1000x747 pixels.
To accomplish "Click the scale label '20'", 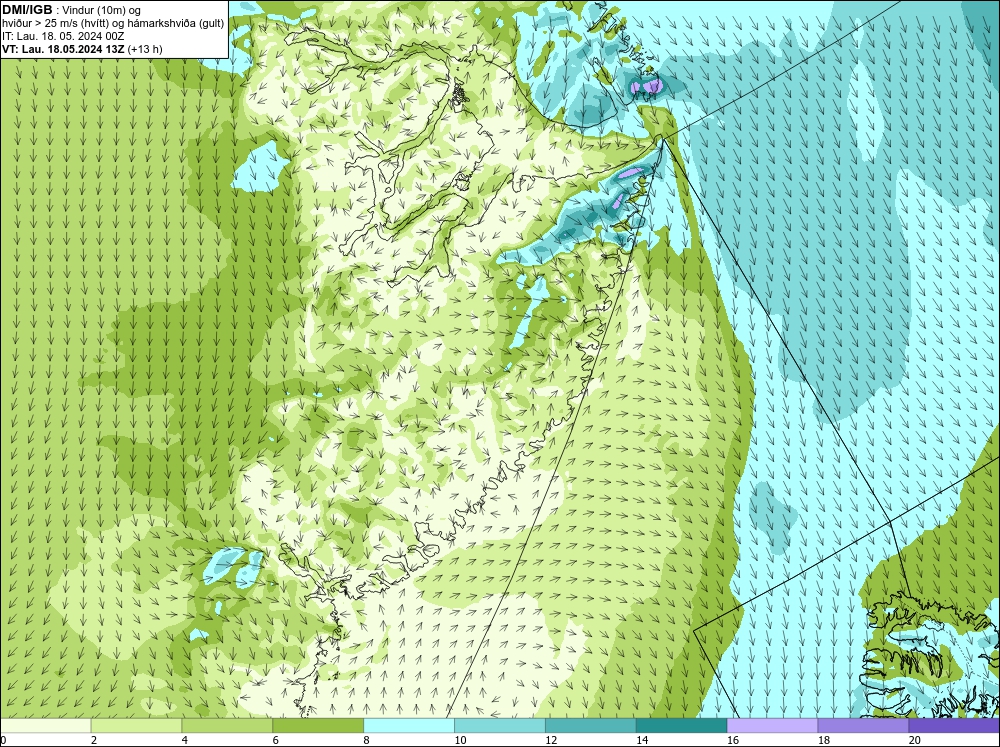I will click(915, 740).
